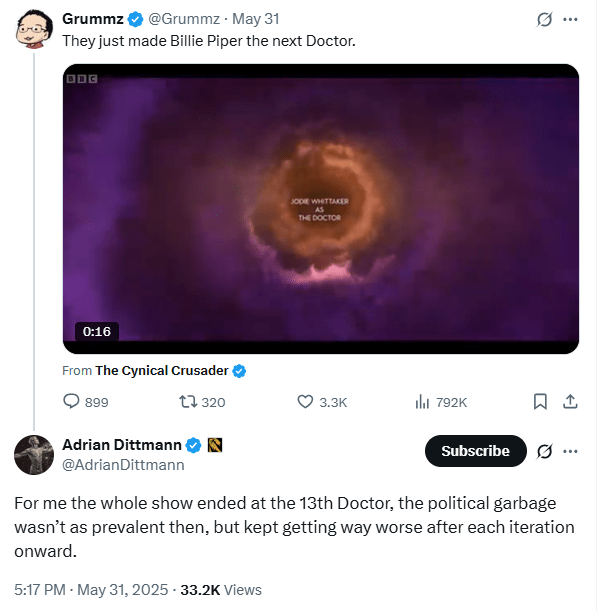View analytics showing 792K views
Image resolution: width=608 pixels, height=611 pixels.
[x=422, y=402]
